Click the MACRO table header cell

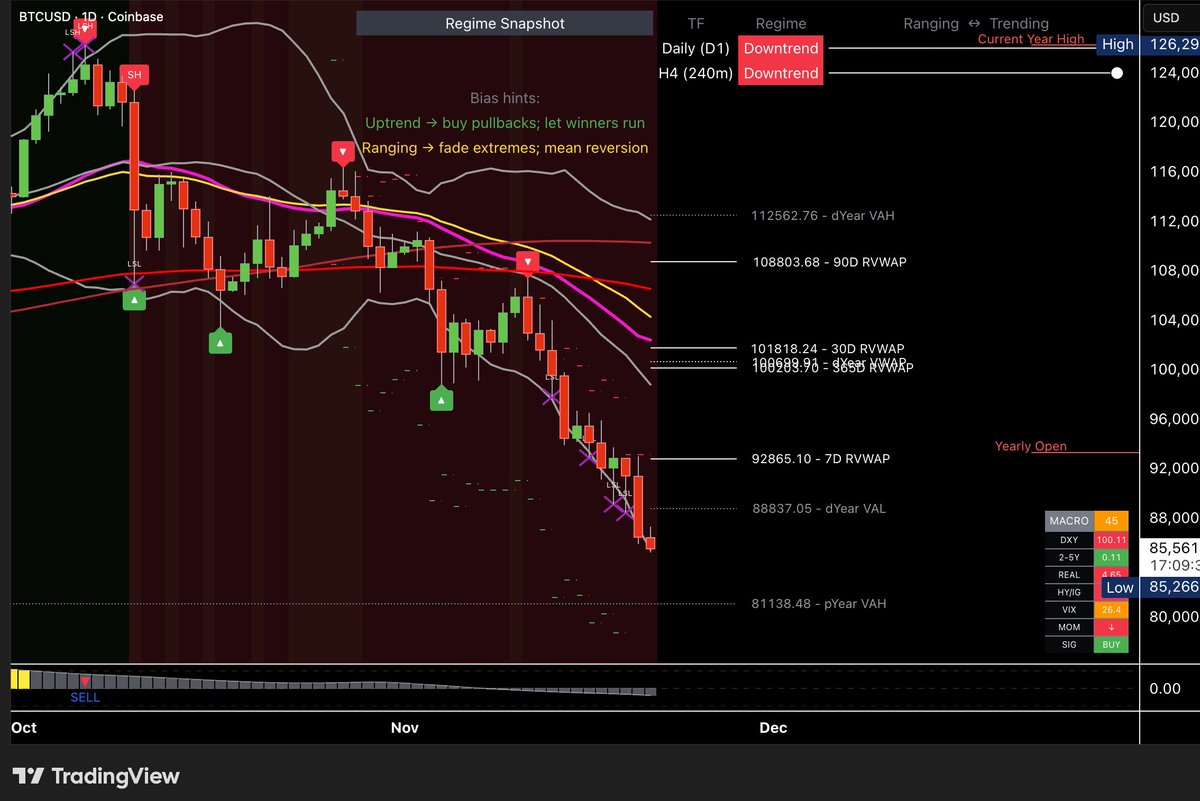pyautogui.click(x=1069, y=521)
